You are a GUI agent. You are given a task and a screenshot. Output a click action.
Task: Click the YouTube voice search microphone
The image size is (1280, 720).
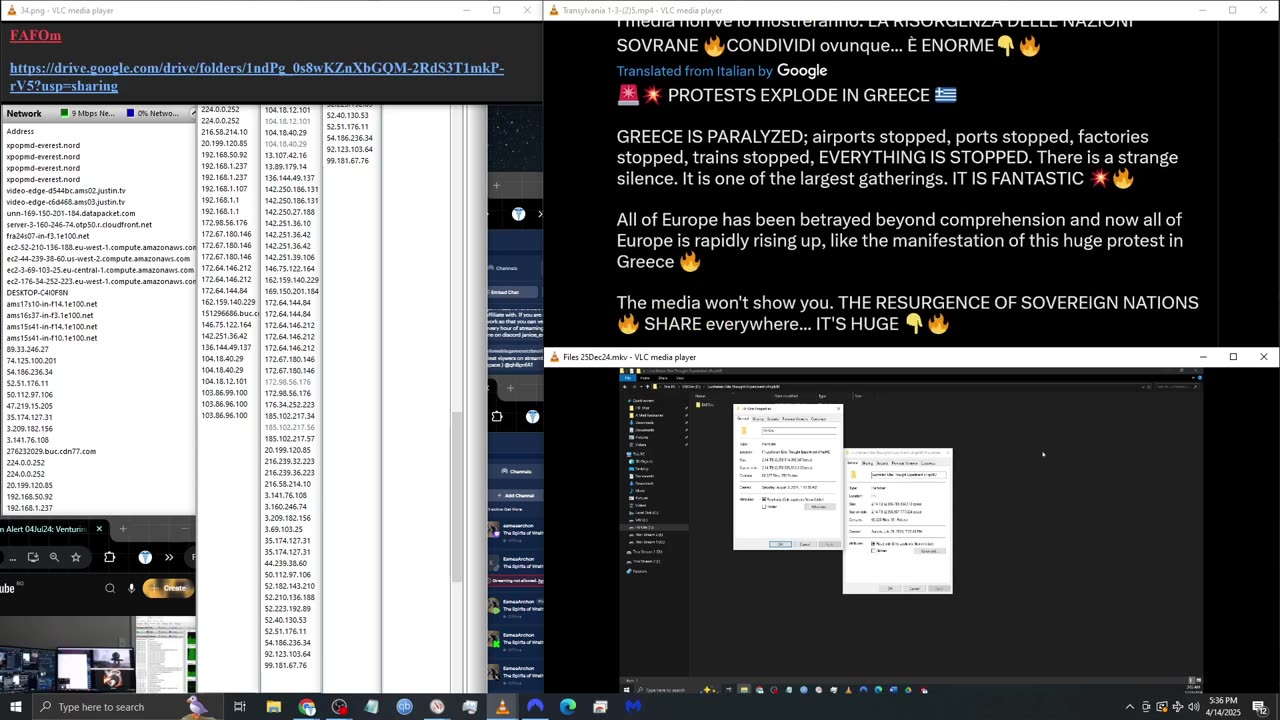[131, 588]
